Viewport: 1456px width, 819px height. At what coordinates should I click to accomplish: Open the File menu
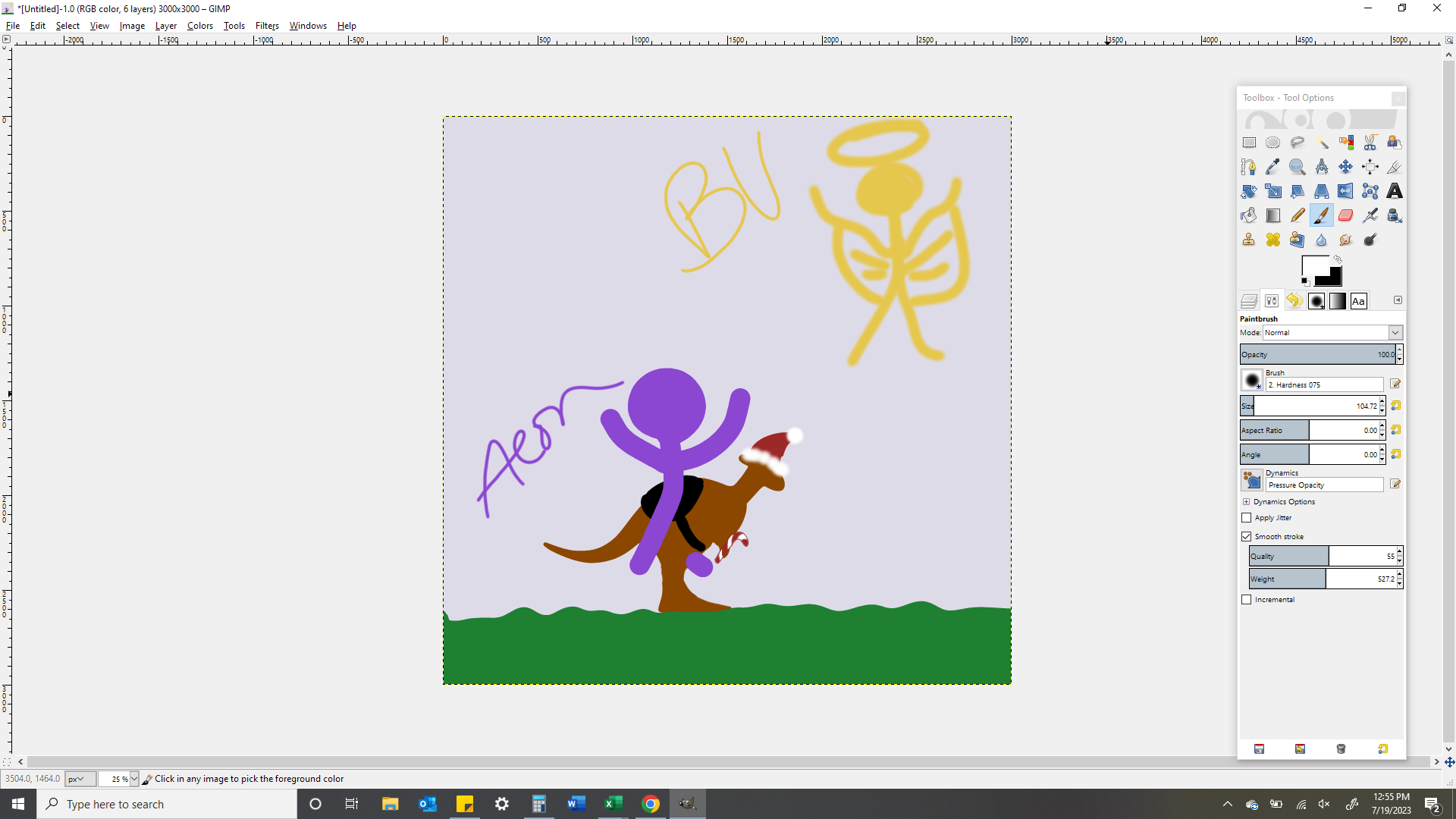13,26
